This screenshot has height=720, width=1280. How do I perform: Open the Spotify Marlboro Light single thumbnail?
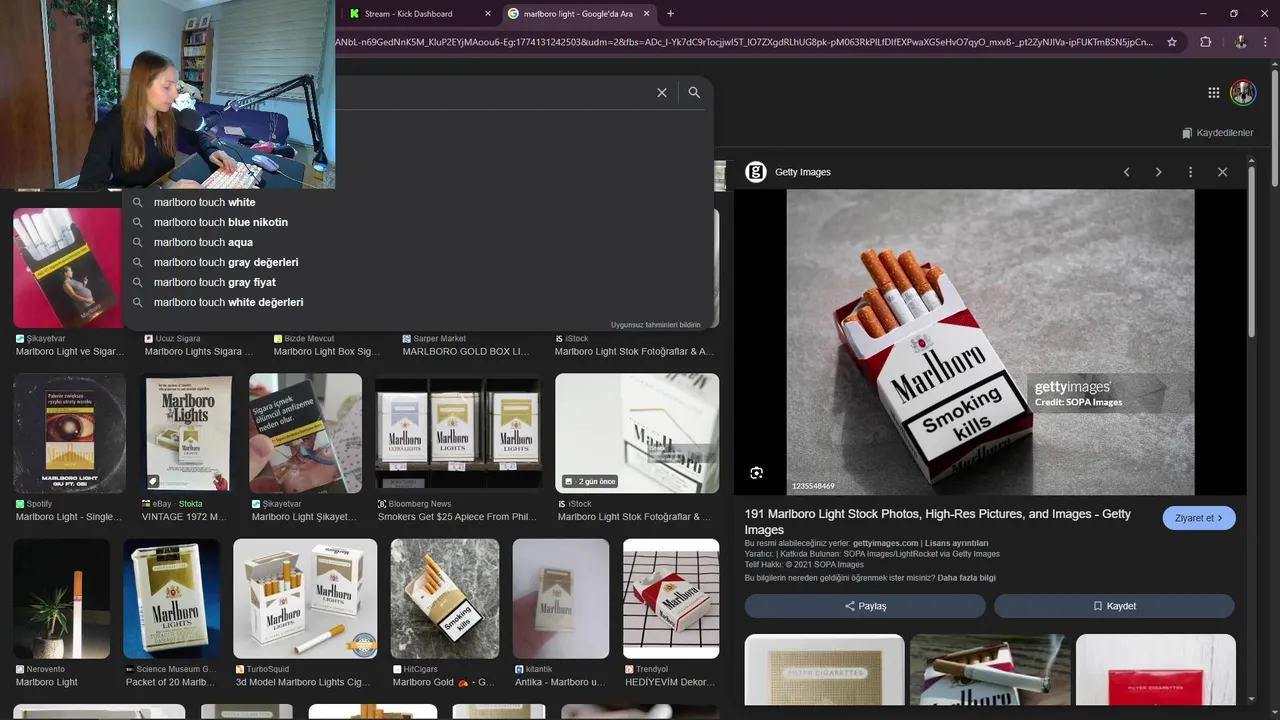click(x=69, y=433)
